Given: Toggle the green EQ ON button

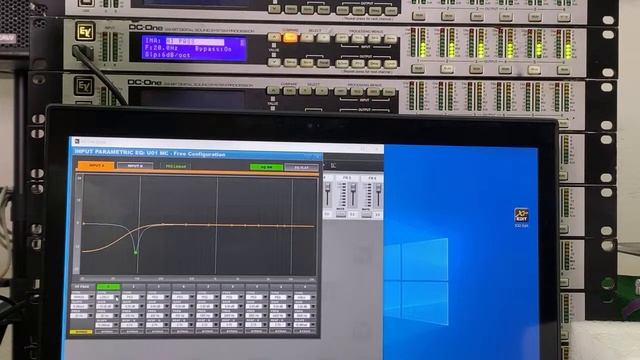Looking at the screenshot, I should (x=267, y=167).
